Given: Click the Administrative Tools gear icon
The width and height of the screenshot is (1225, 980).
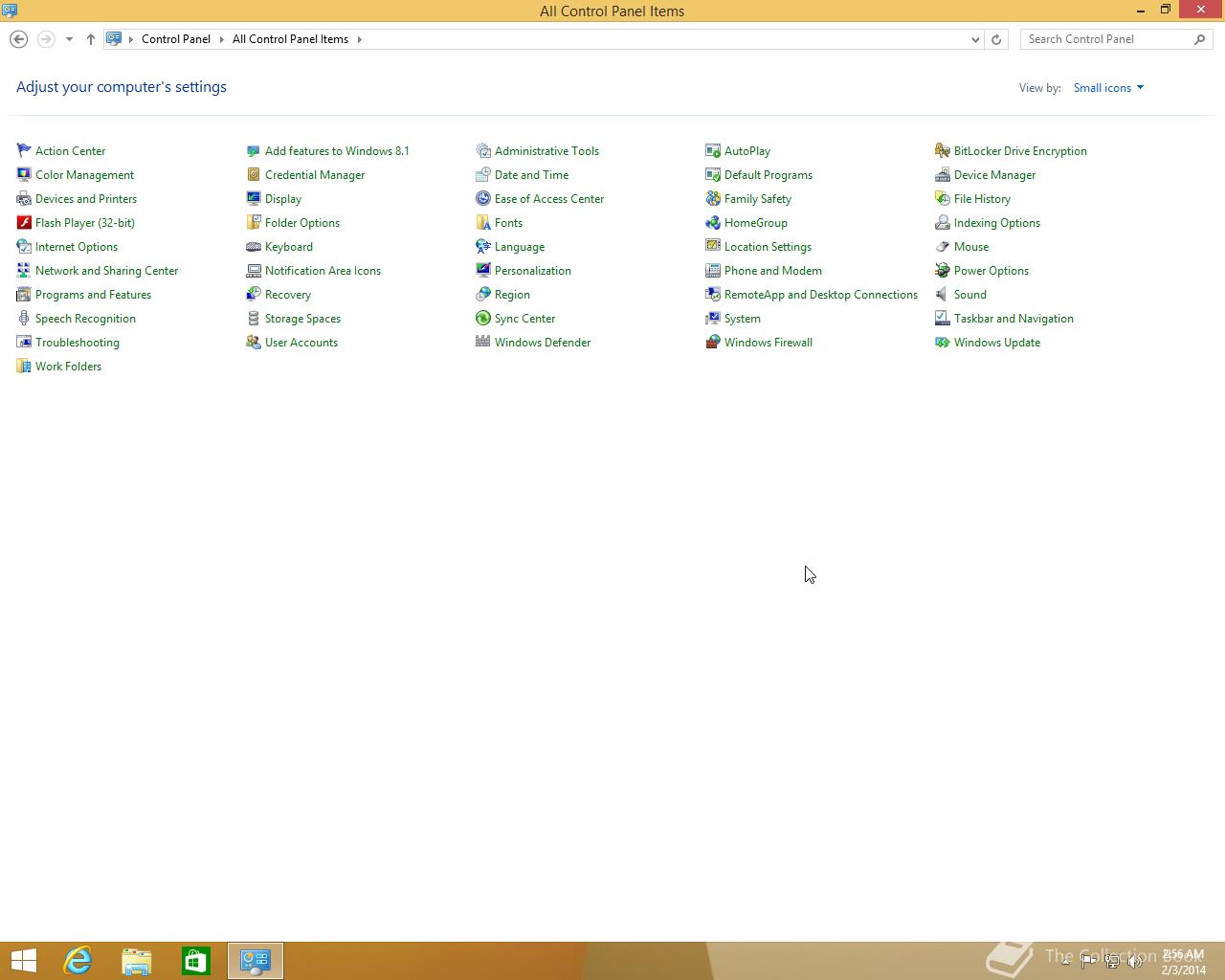Looking at the screenshot, I should pos(483,150).
